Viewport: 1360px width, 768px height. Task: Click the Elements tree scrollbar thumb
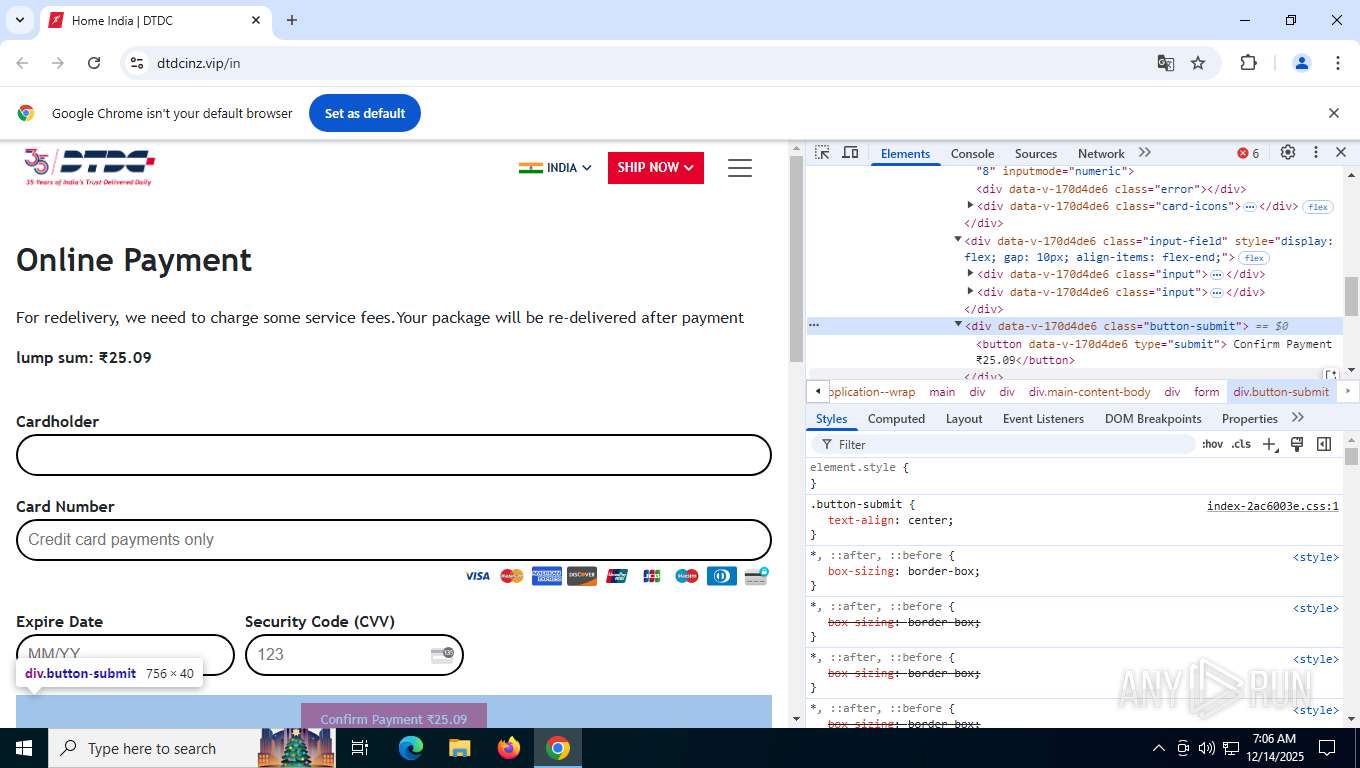(x=1351, y=297)
